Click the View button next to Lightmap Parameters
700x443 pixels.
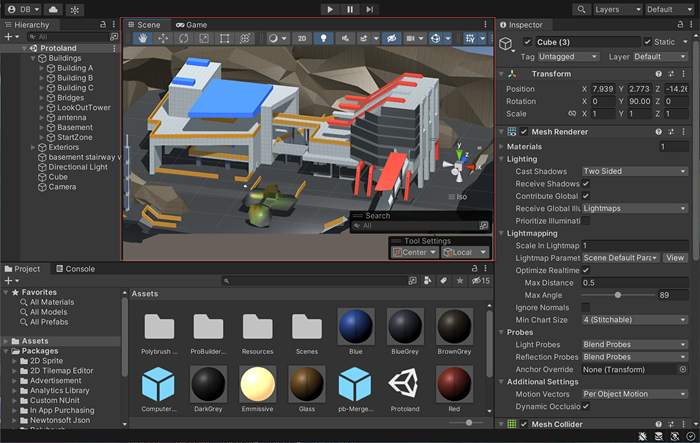676,258
